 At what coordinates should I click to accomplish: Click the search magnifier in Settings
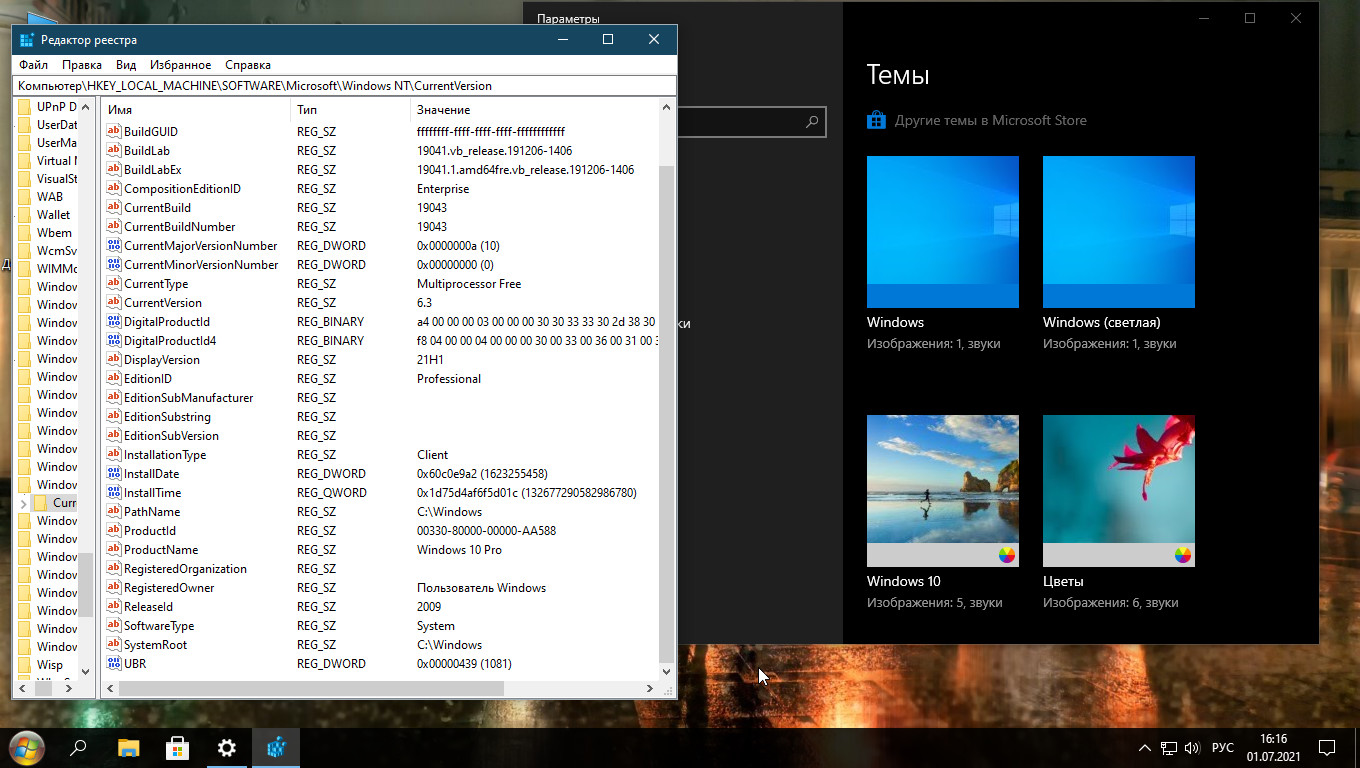point(813,122)
